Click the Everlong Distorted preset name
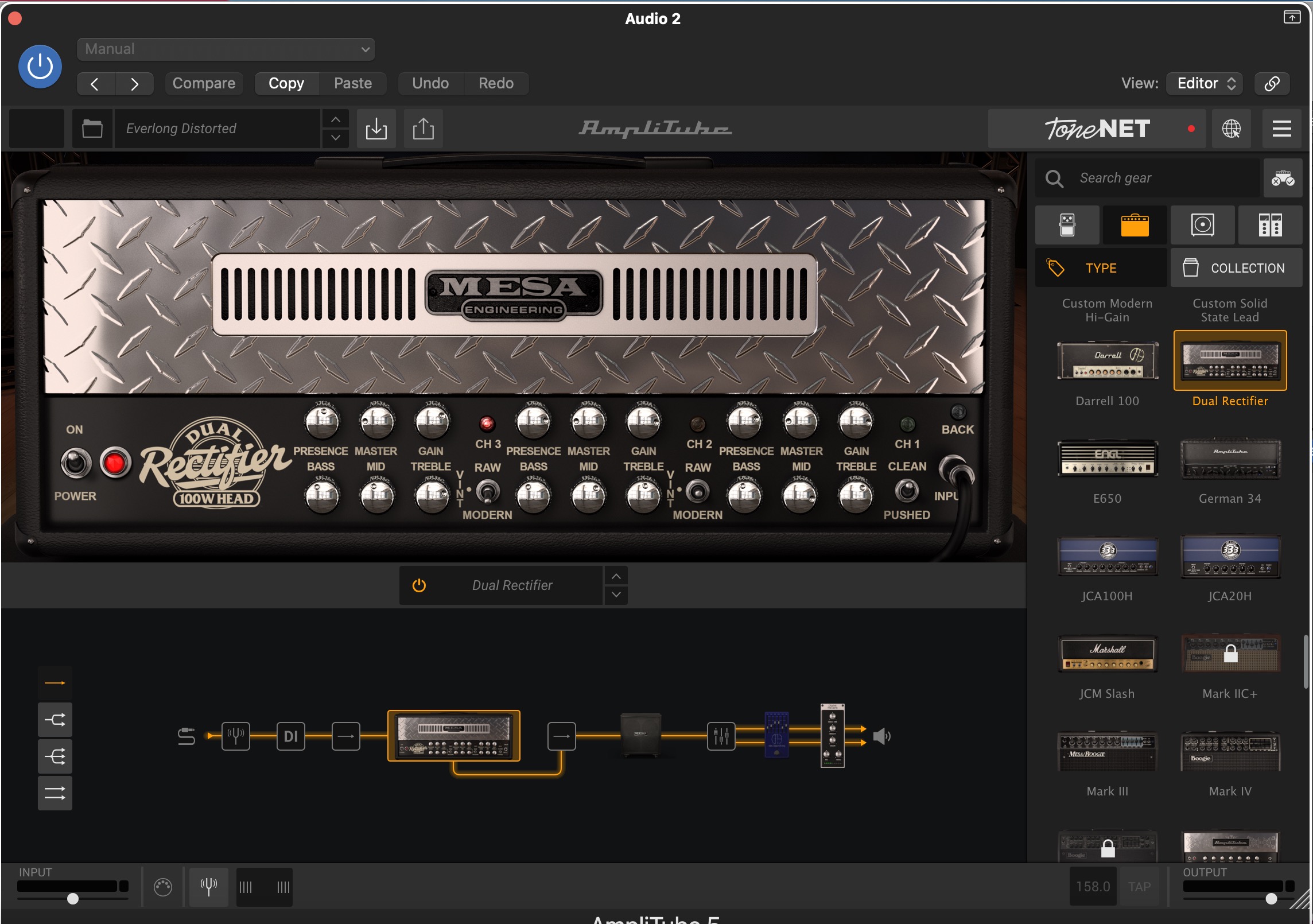This screenshot has width=1313, height=924. (x=217, y=129)
